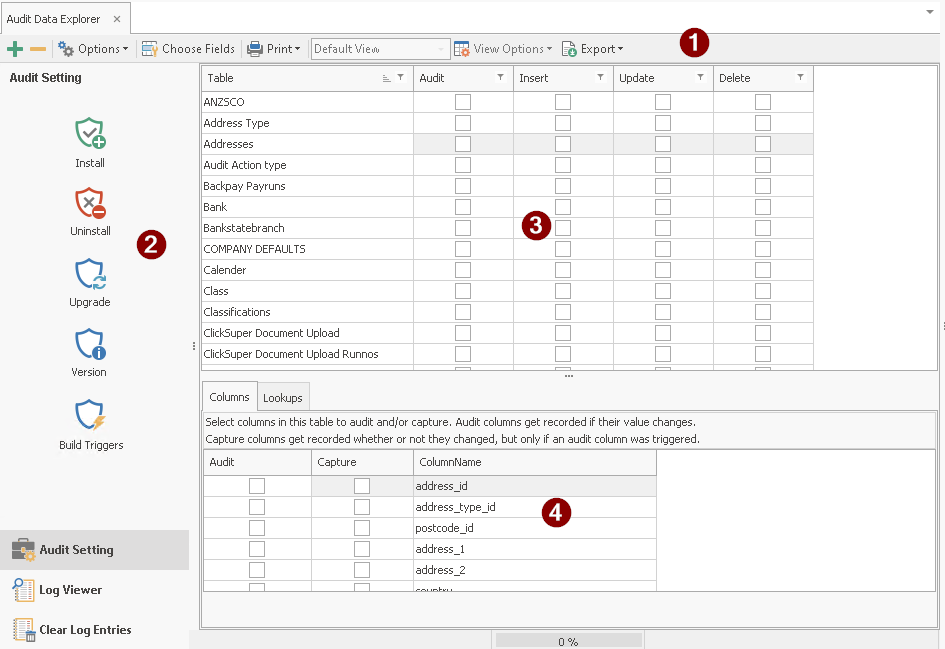945x649 pixels.
Task: Open the tab list dropdown arrow
Action: coord(930,11)
